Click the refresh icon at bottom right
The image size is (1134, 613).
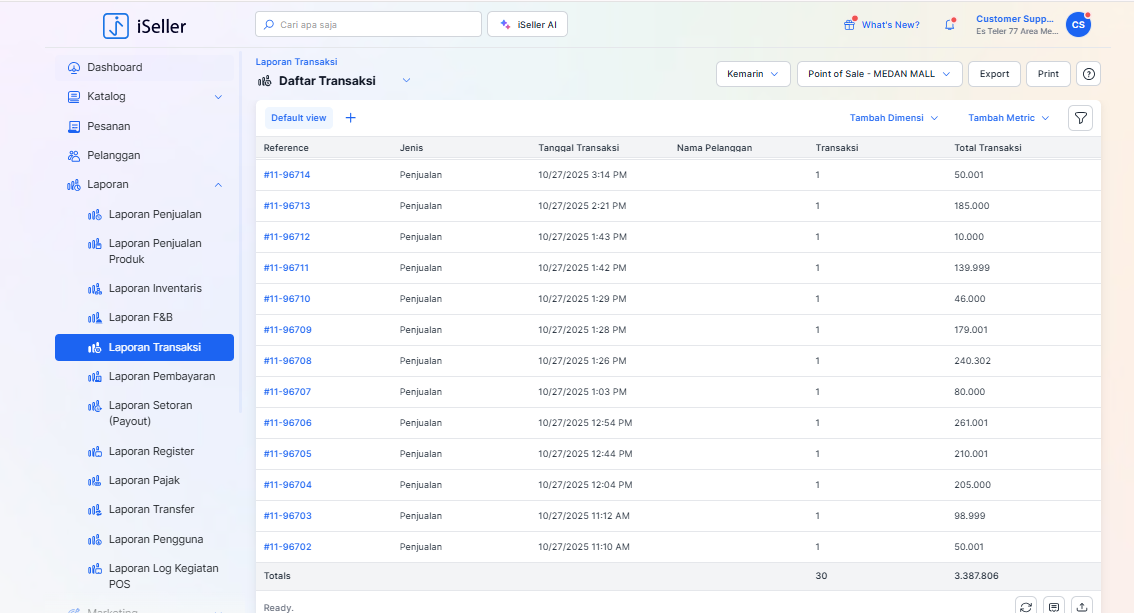tap(1025, 606)
